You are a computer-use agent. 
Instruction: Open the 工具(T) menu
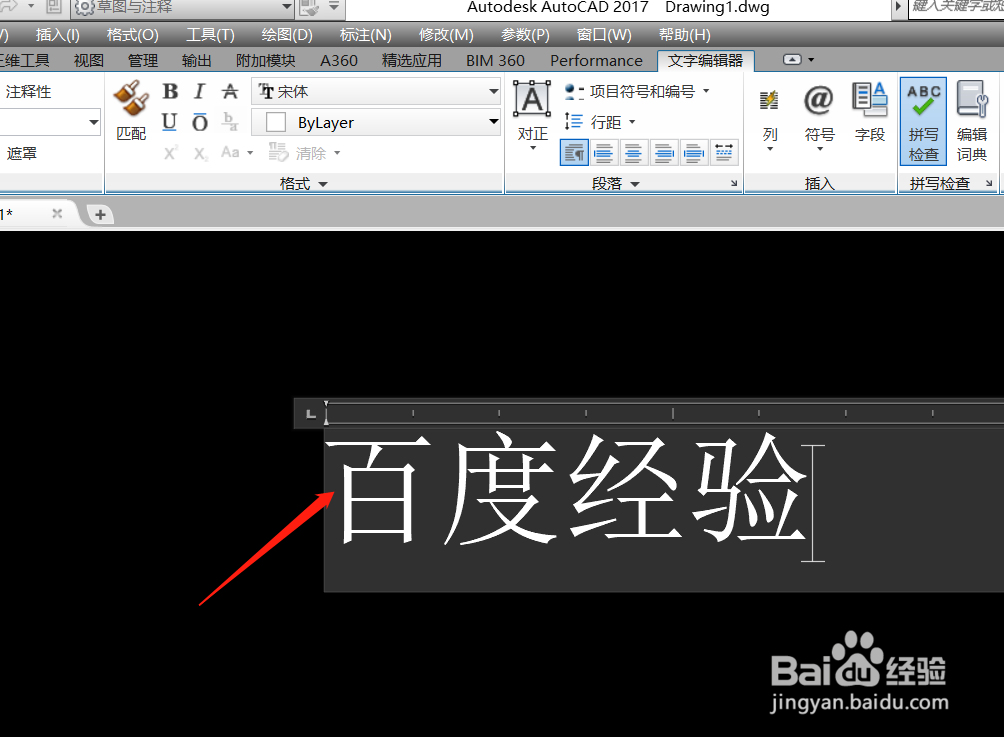point(210,35)
